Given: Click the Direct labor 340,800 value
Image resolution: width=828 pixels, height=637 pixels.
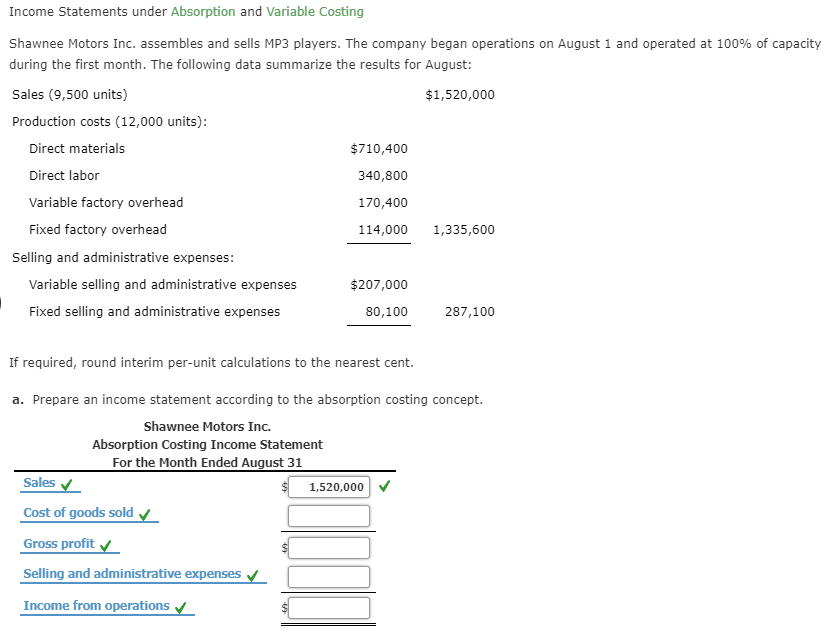Looking at the screenshot, I should coord(383,175).
